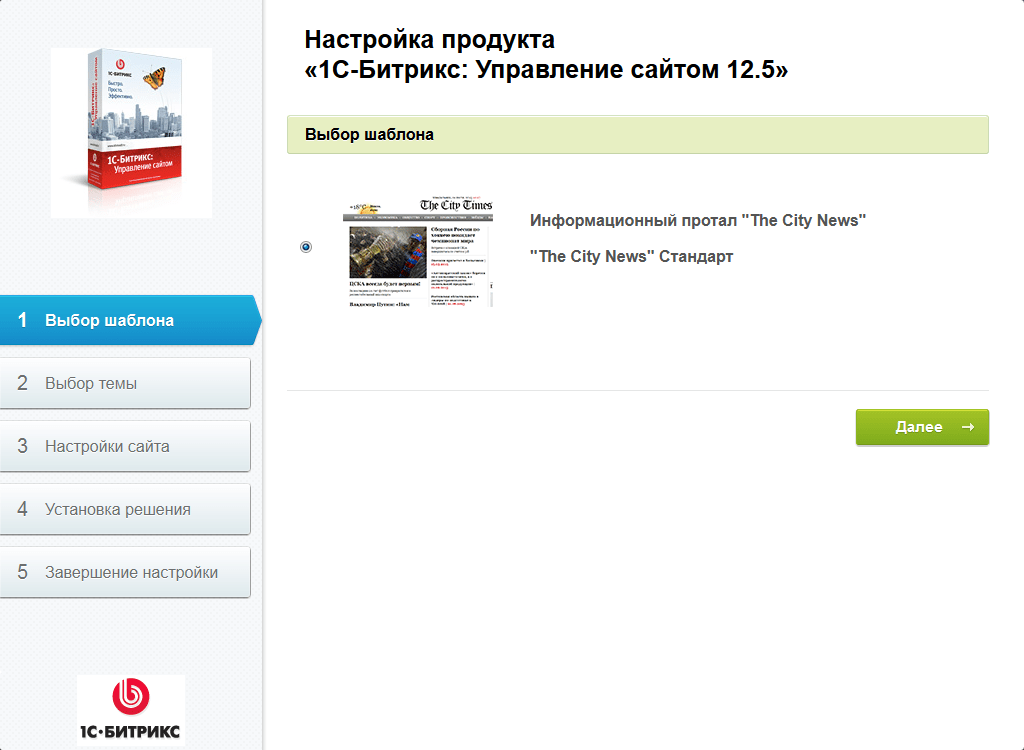Click the 1С-Битрикс logo at bottom
Image resolution: width=1024 pixels, height=750 pixels.
(131, 710)
